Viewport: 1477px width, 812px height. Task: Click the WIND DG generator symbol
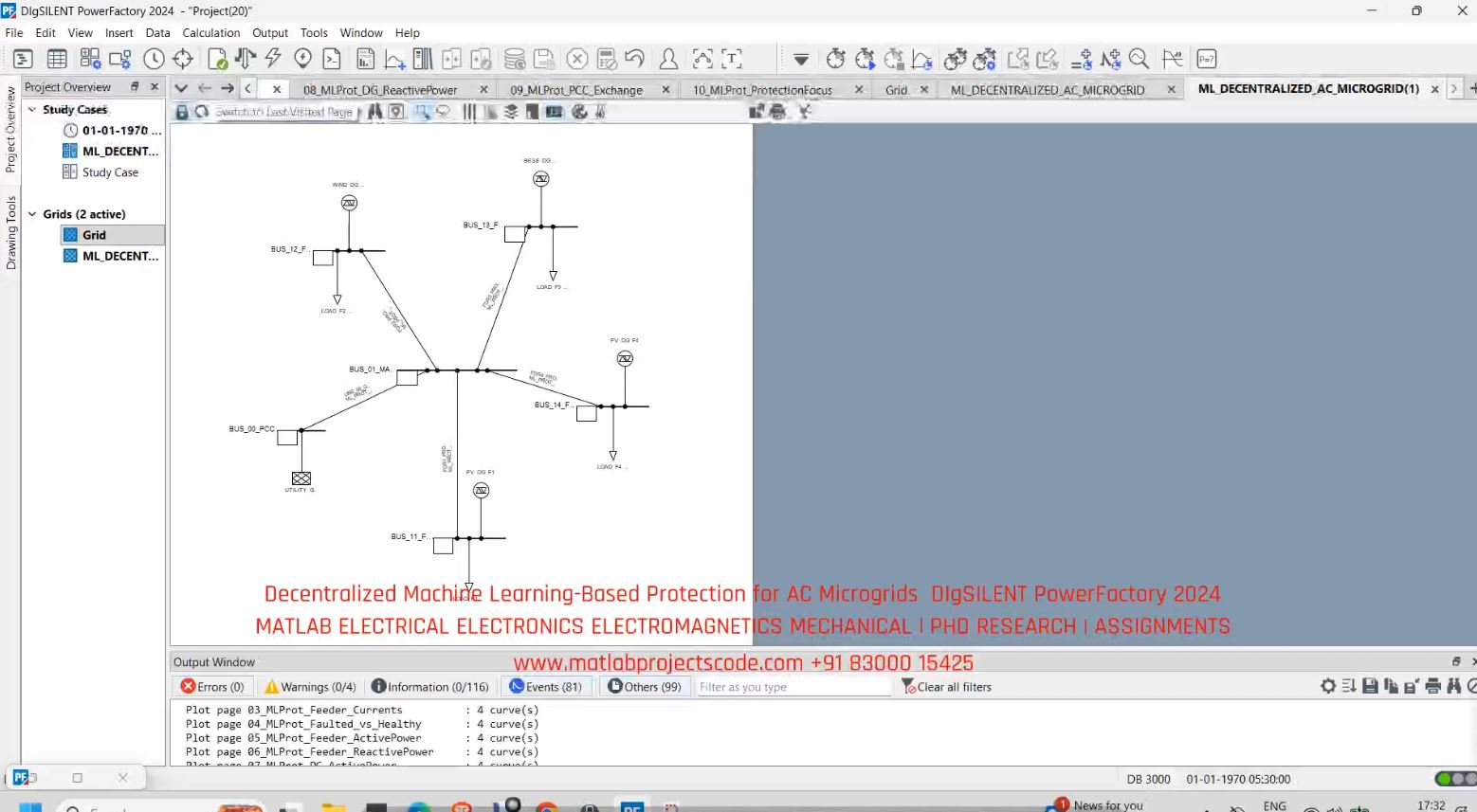point(349,203)
